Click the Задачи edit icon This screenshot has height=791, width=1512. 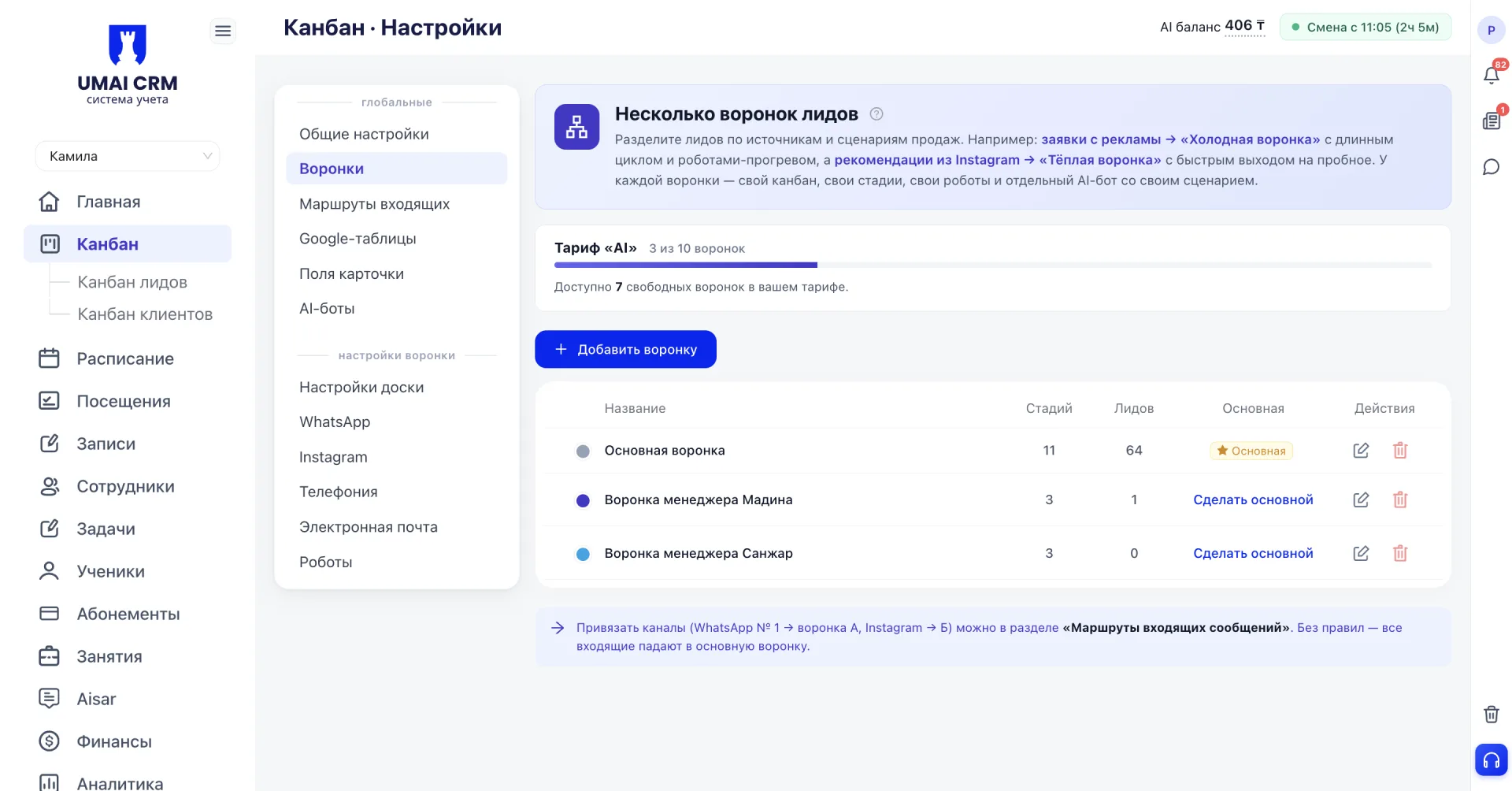pos(49,529)
